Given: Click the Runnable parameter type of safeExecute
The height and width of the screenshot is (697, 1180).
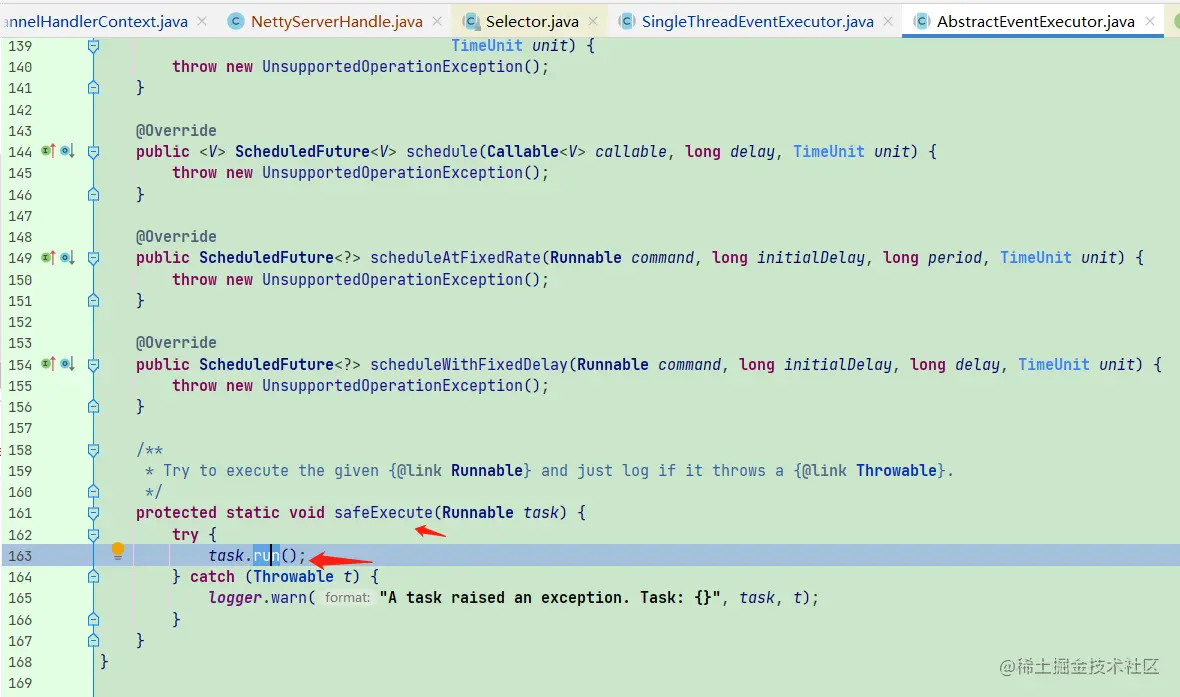Looking at the screenshot, I should coord(478,513).
